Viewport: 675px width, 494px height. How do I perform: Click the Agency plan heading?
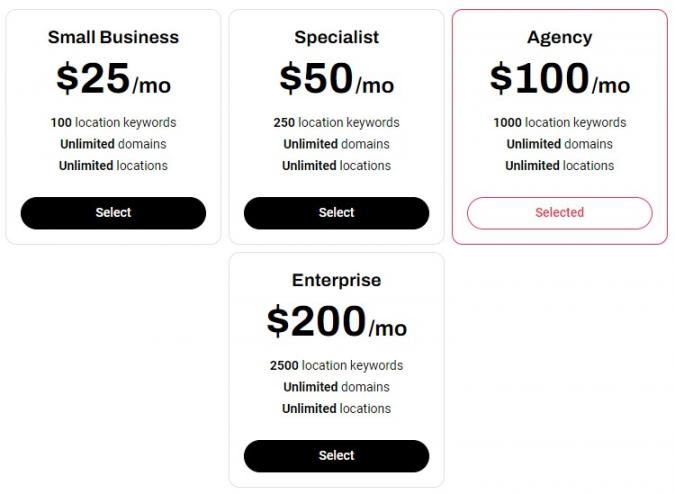click(x=559, y=38)
